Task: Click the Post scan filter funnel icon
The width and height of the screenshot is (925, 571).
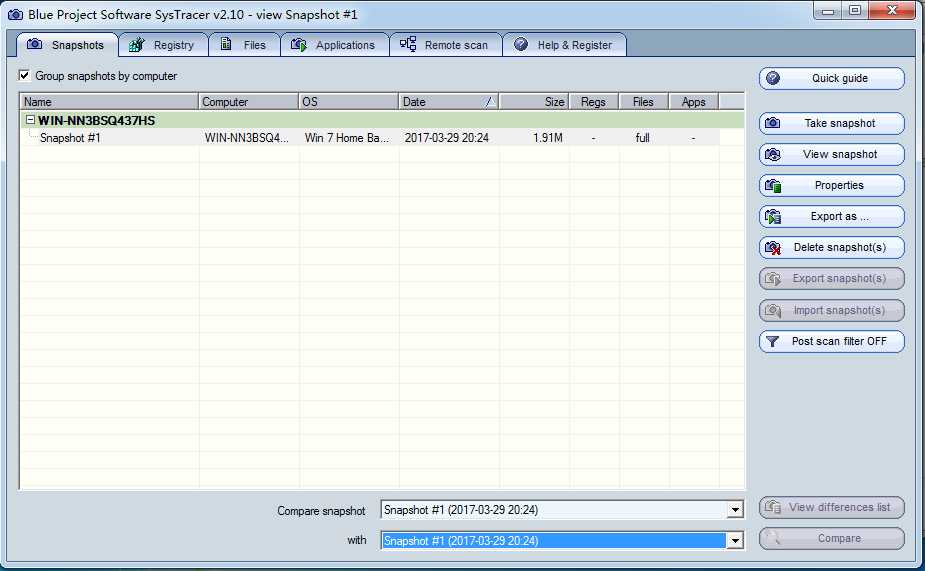Action: 772,342
